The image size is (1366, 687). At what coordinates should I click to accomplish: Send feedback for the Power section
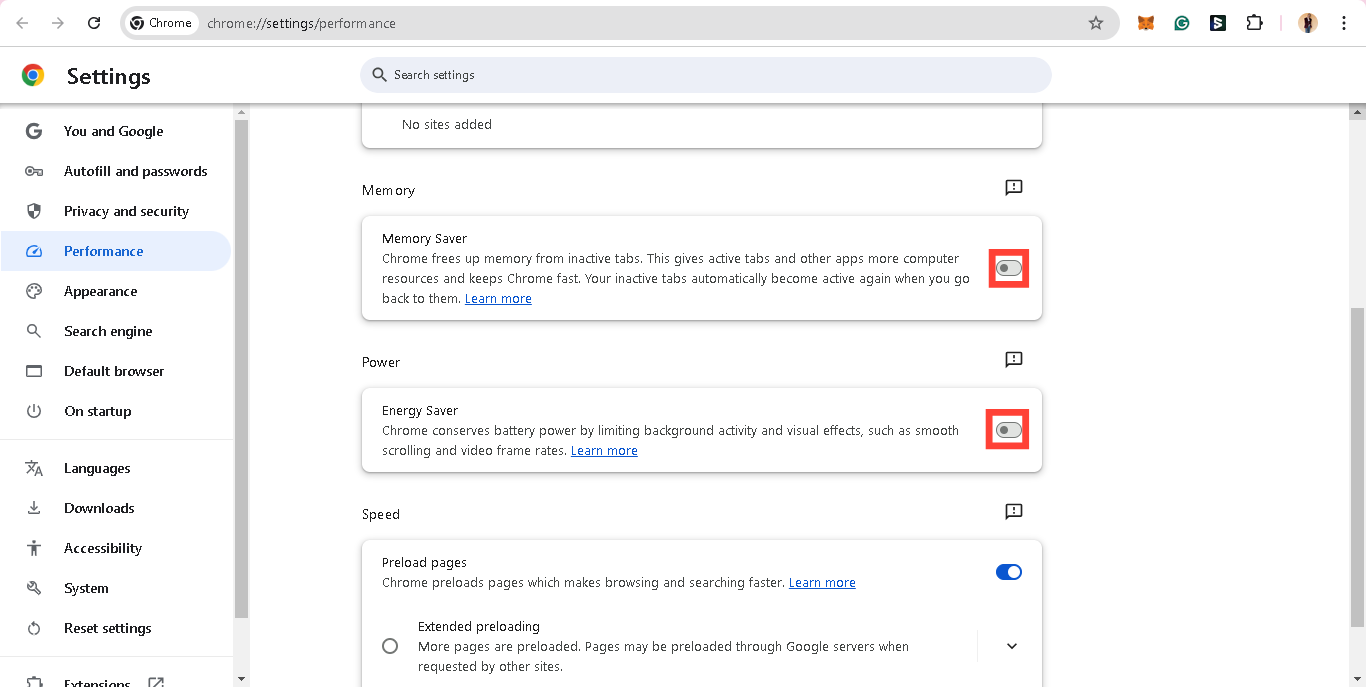click(x=1014, y=359)
